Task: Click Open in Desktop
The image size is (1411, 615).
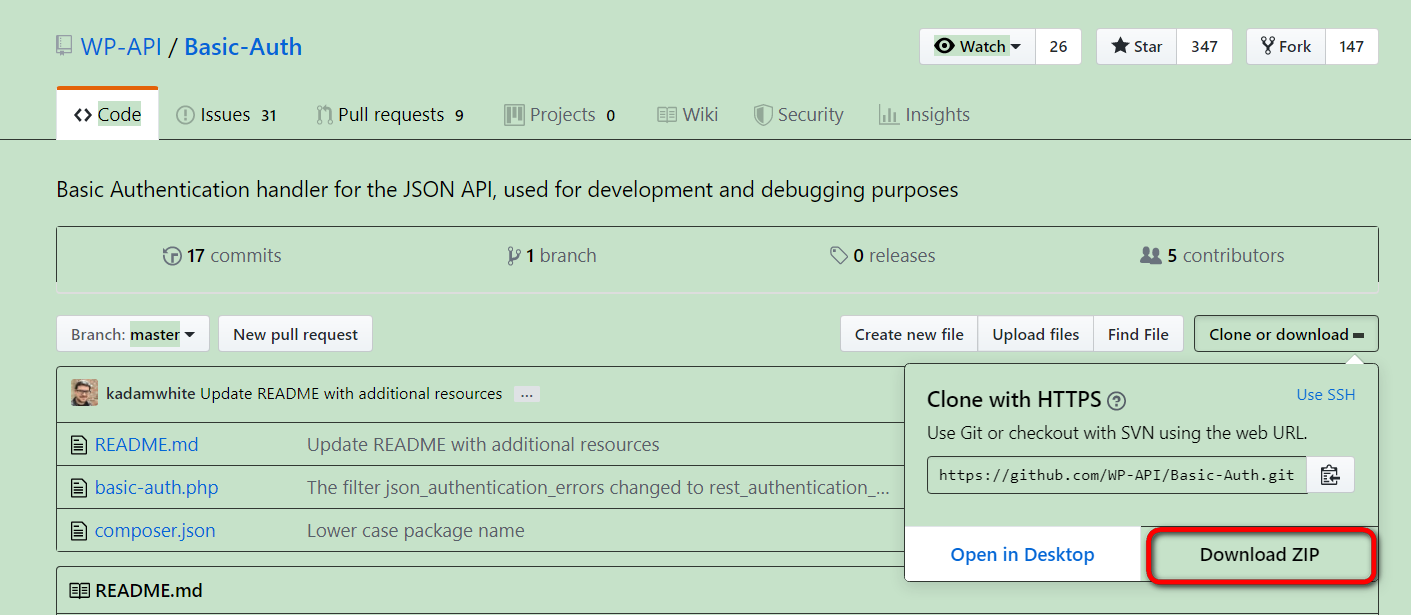Action: point(1023,555)
